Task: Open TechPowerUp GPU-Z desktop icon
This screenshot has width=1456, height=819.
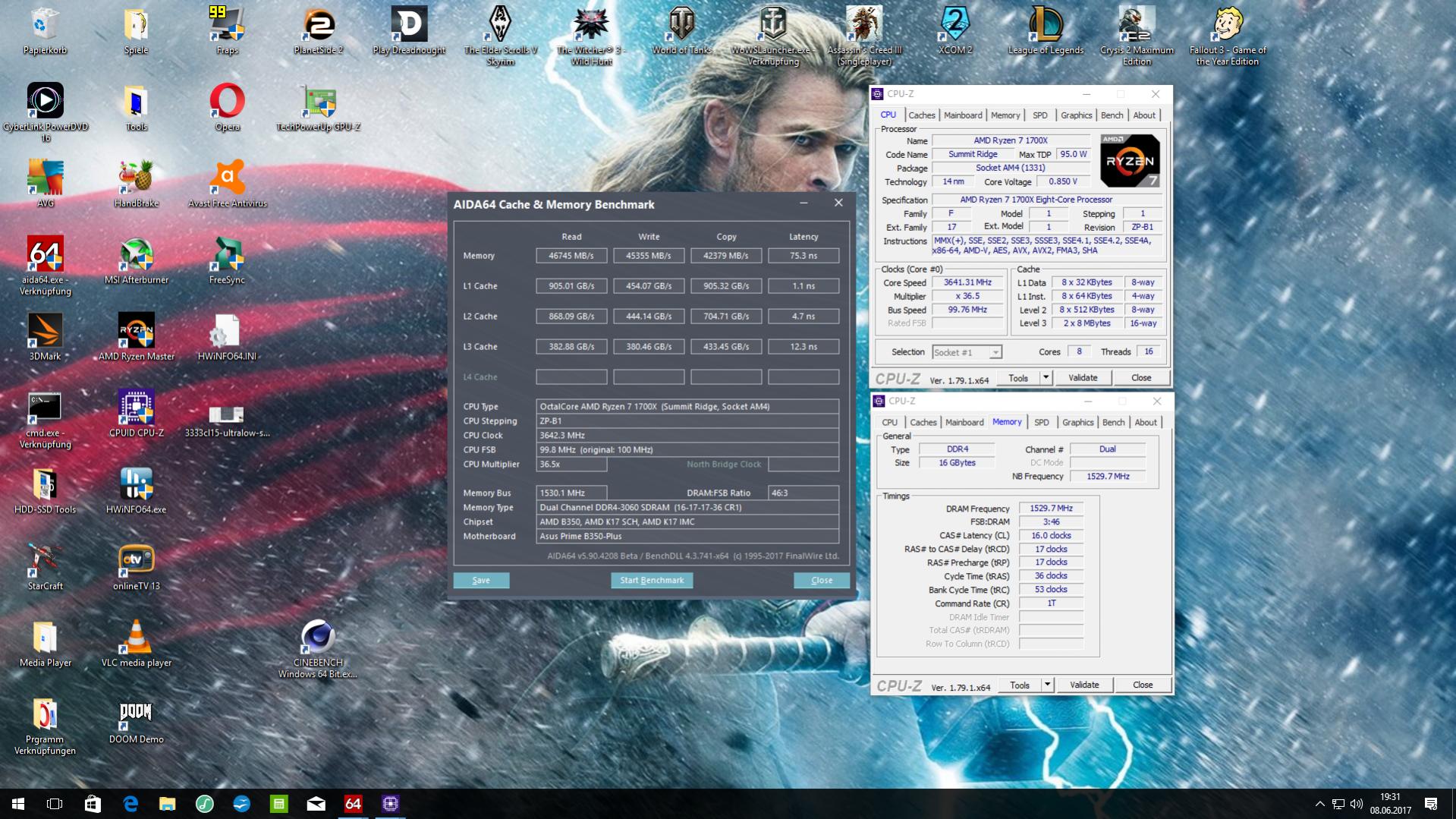Action: point(318,108)
